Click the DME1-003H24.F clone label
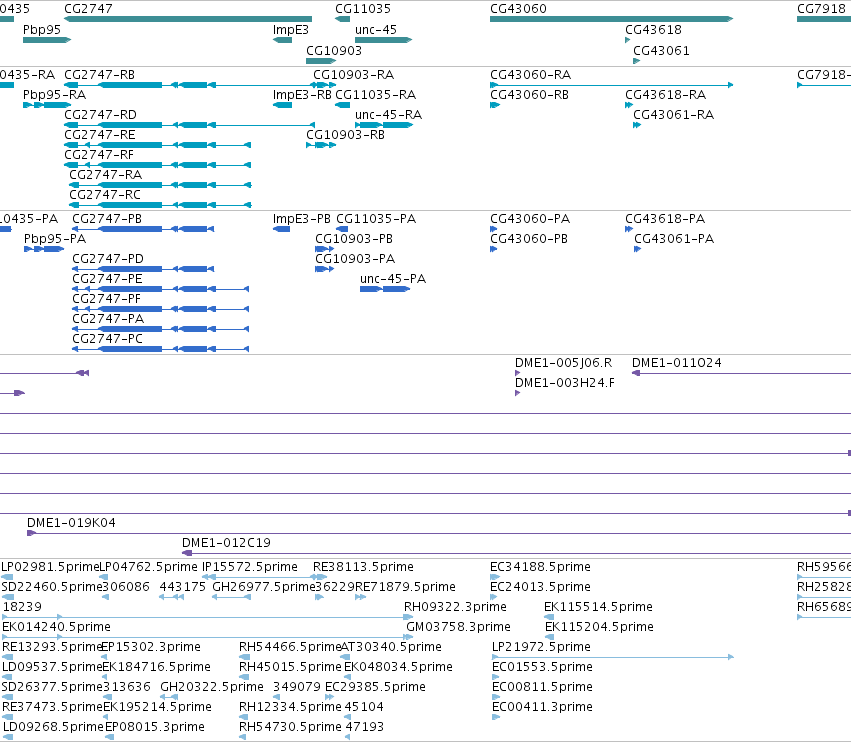Viewport: 851px width, 742px height. coord(565,383)
